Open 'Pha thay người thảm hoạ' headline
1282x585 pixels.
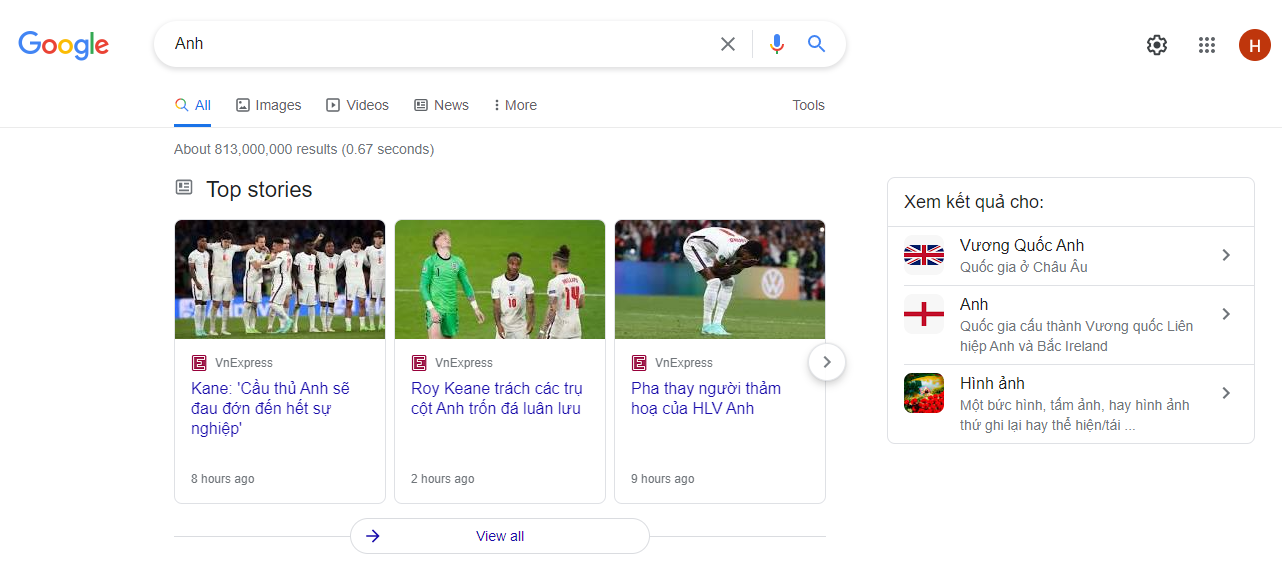click(706, 398)
